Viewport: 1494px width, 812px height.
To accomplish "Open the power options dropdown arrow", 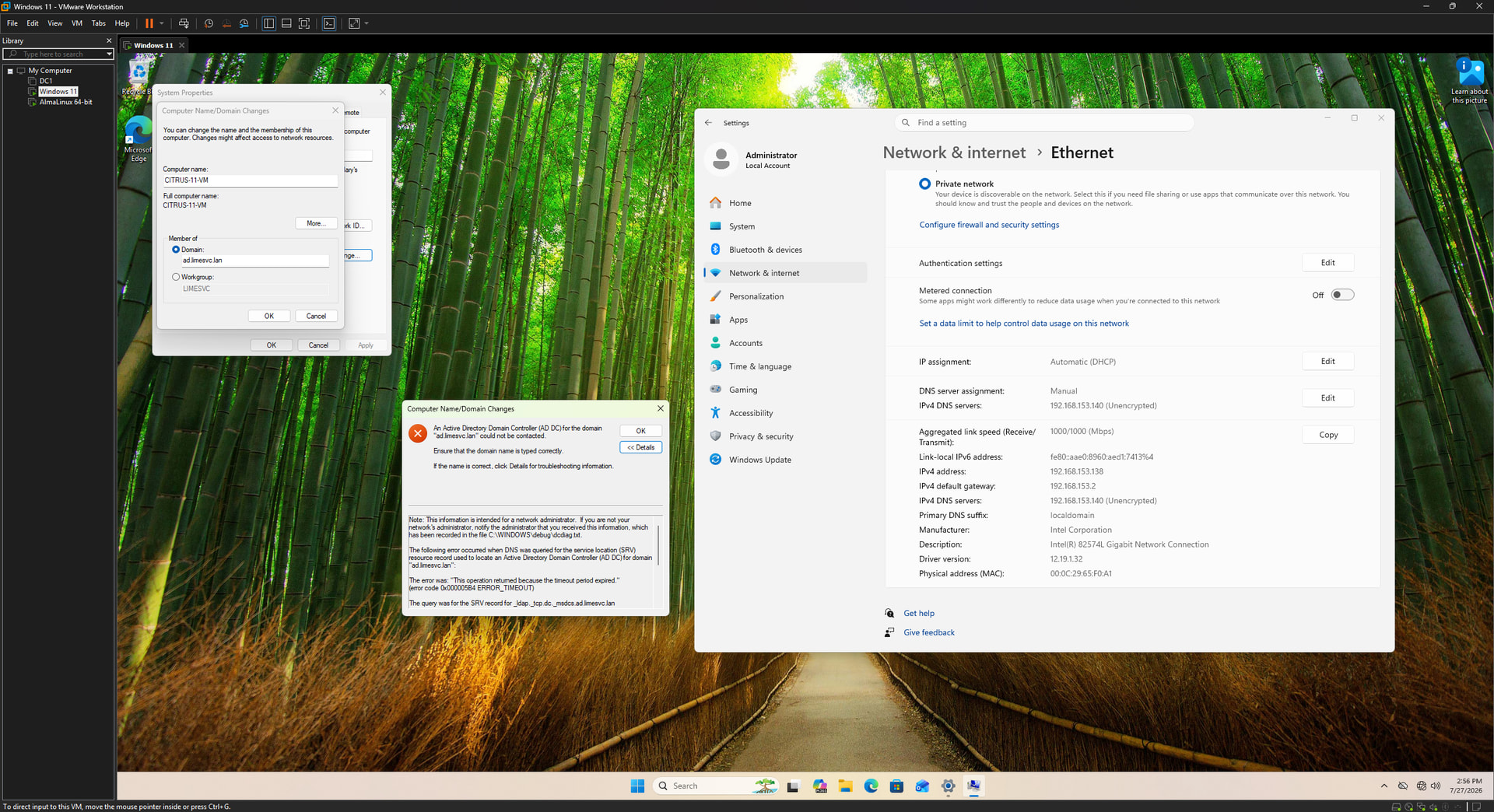I will point(162,23).
